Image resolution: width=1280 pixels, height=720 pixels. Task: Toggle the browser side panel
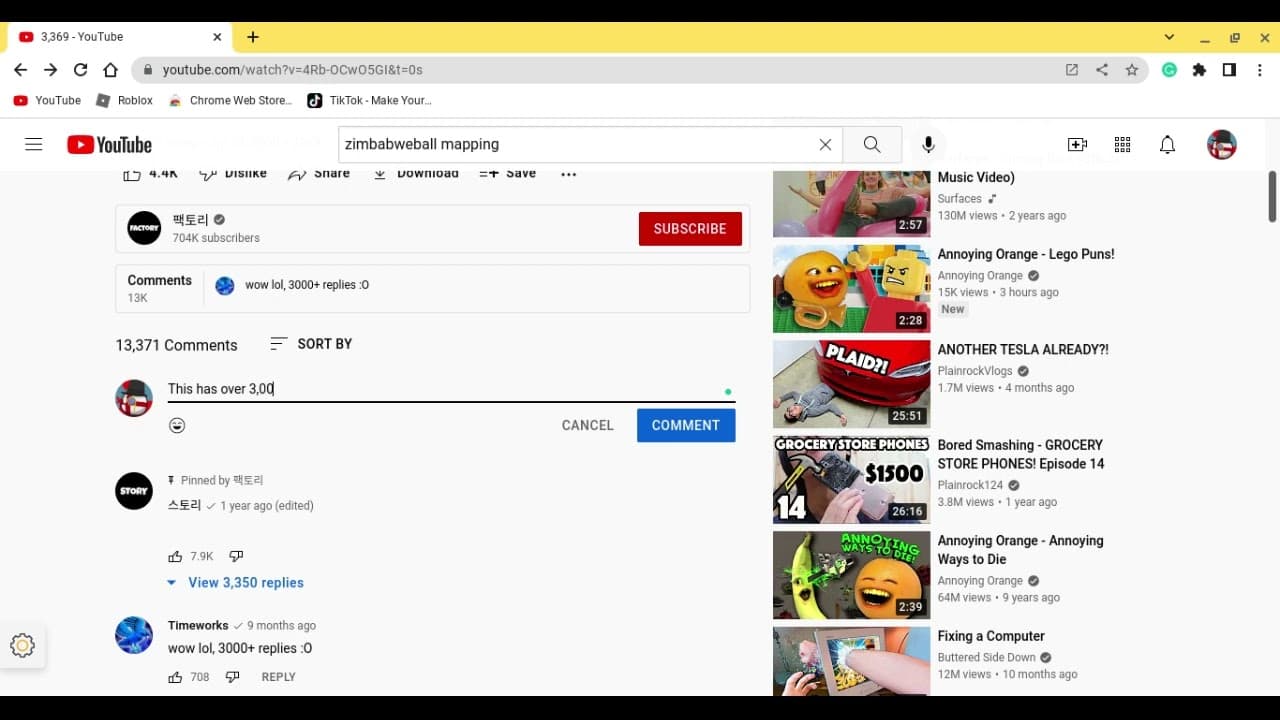(1229, 70)
